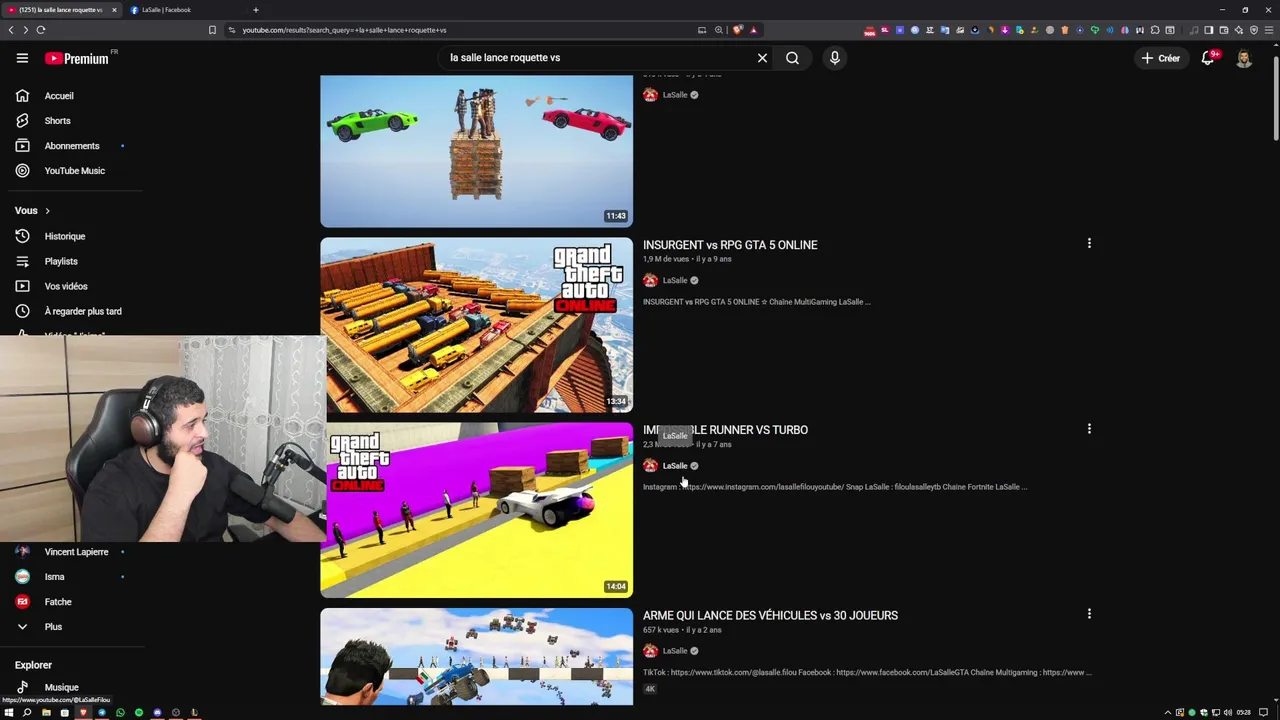Clear the search query with the X
The height and width of the screenshot is (720, 1280).
[x=762, y=58]
